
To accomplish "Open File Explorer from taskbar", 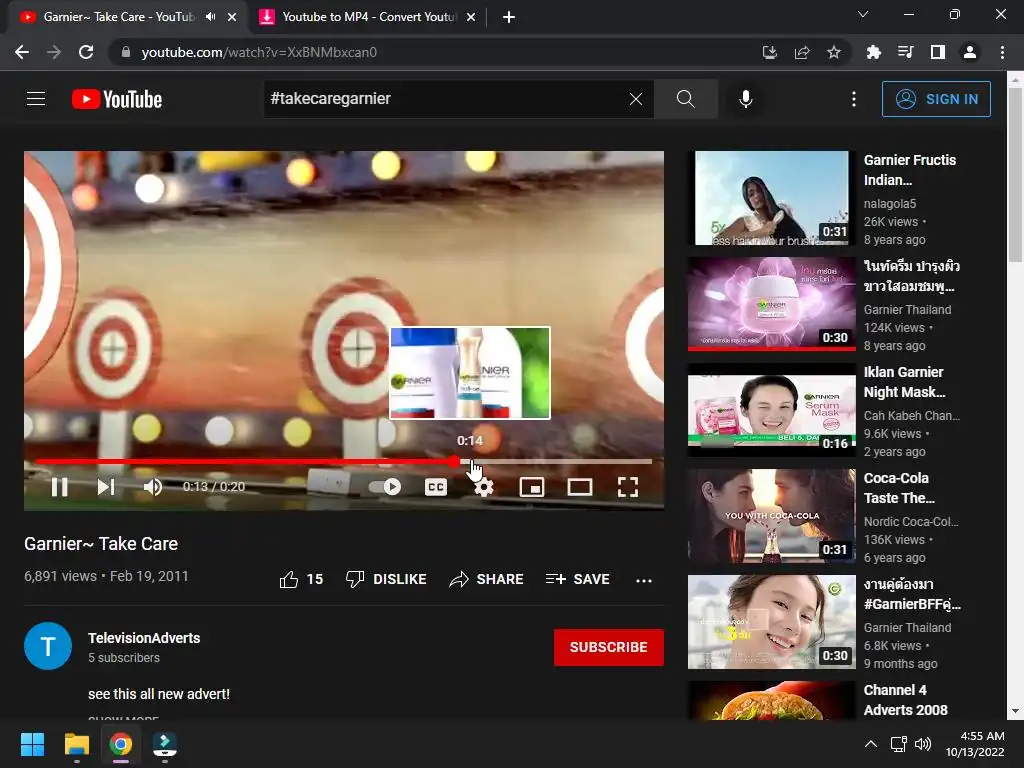I will [76, 744].
